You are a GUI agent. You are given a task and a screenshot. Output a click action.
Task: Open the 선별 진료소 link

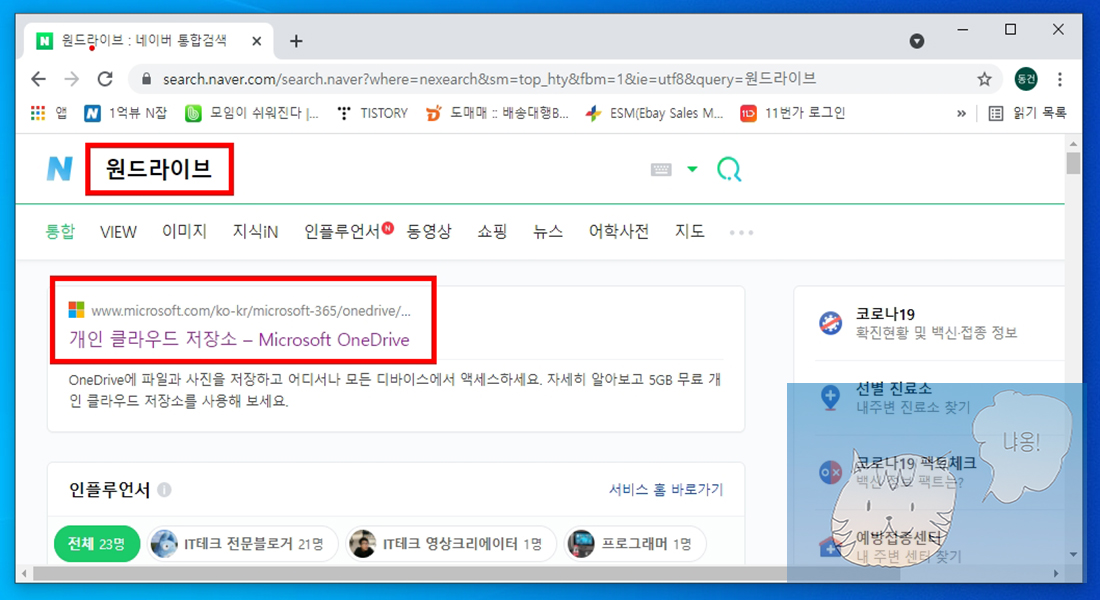coord(913,397)
